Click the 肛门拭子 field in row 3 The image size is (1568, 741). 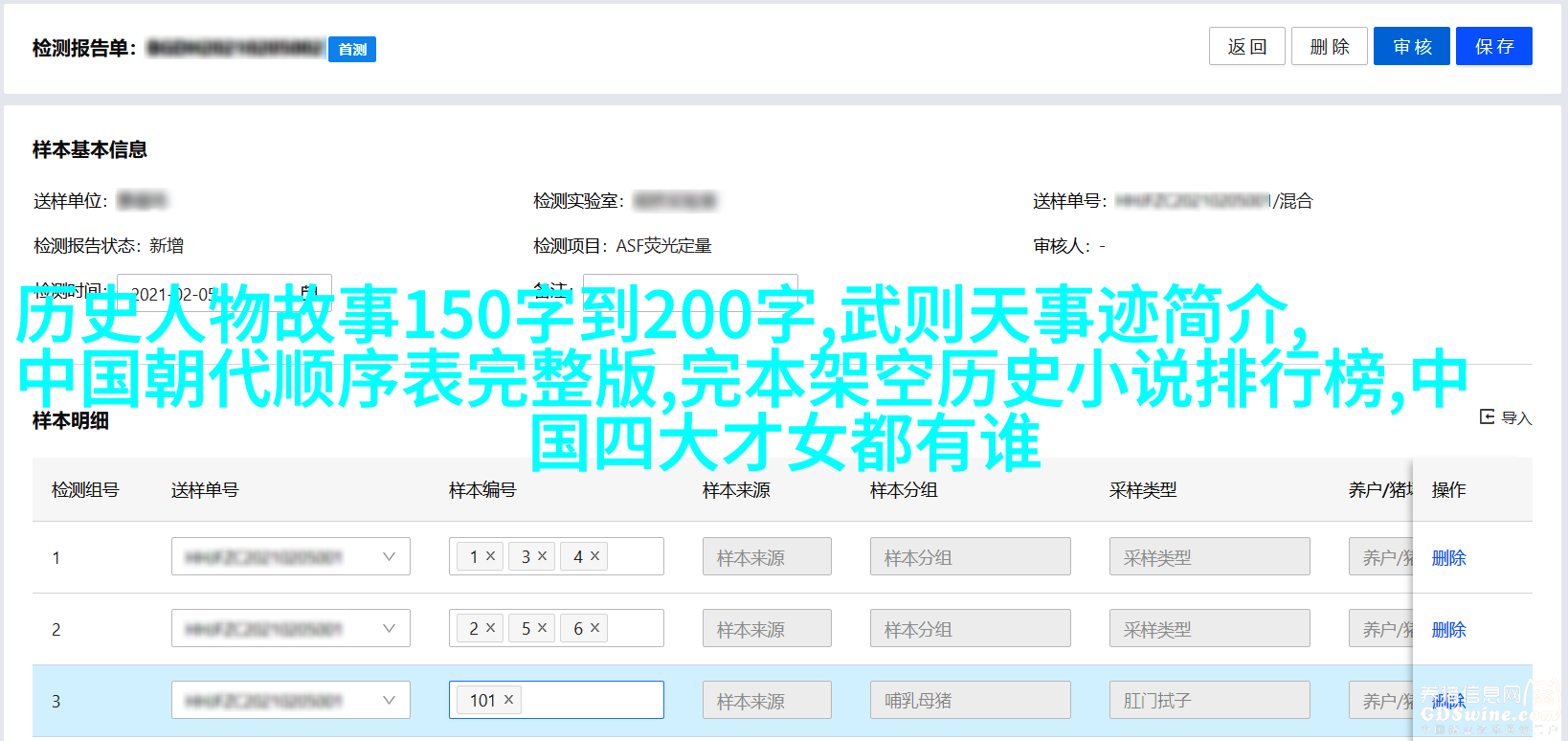coord(1210,700)
